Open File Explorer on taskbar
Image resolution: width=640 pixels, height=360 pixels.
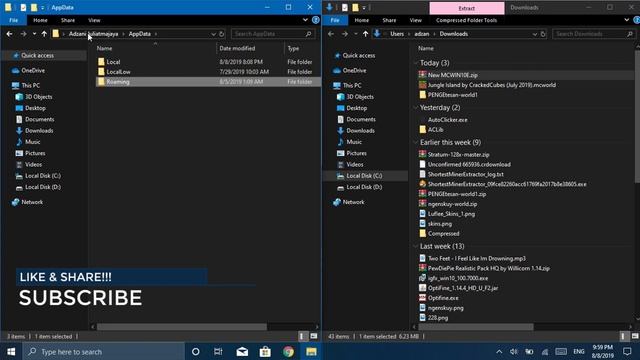pyautogui.click(x=311, y=351)
